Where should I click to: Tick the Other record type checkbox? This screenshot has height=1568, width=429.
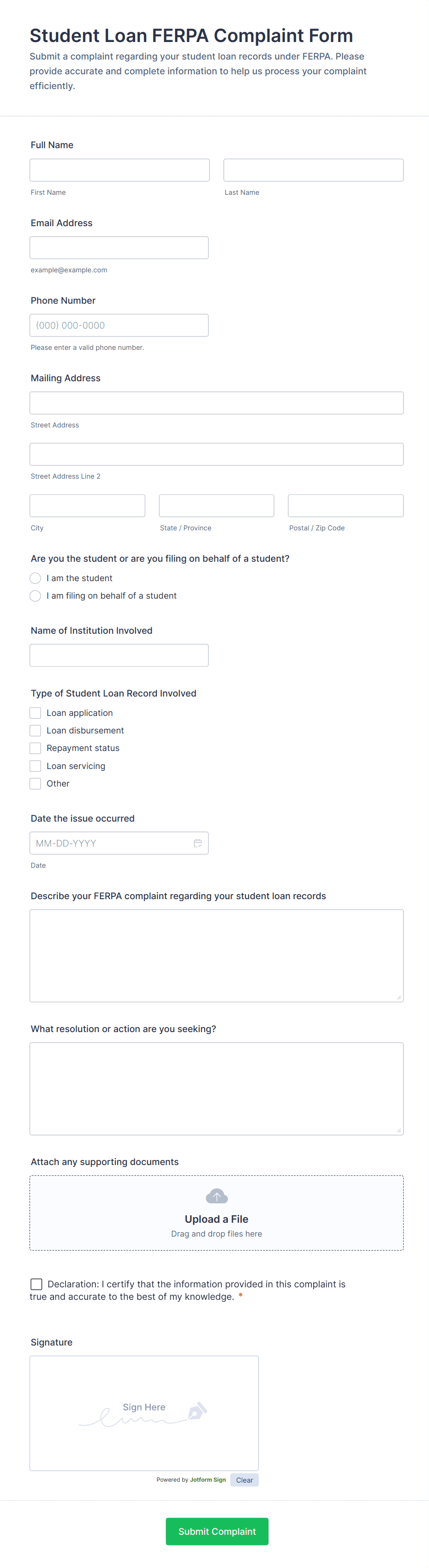tap(36, 783)
